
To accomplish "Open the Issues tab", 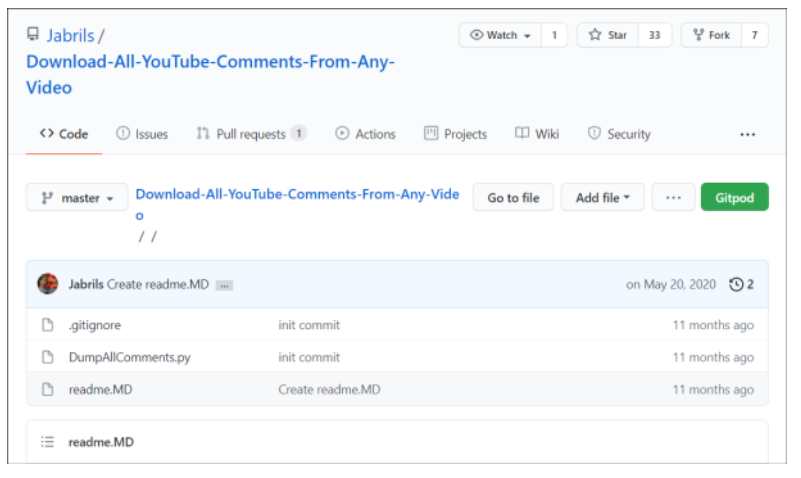I will [142, 134].
